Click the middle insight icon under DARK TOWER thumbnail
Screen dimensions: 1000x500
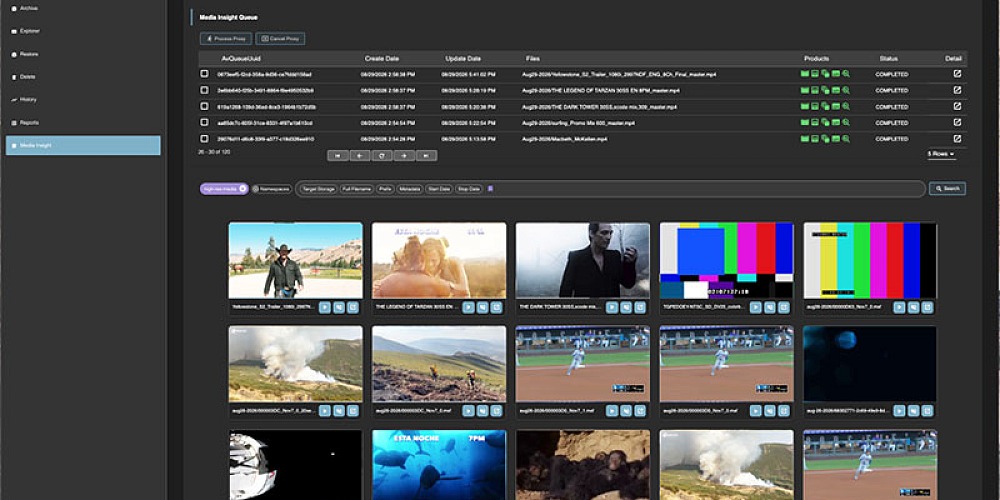pyautogui.click(x=626, y=307)
